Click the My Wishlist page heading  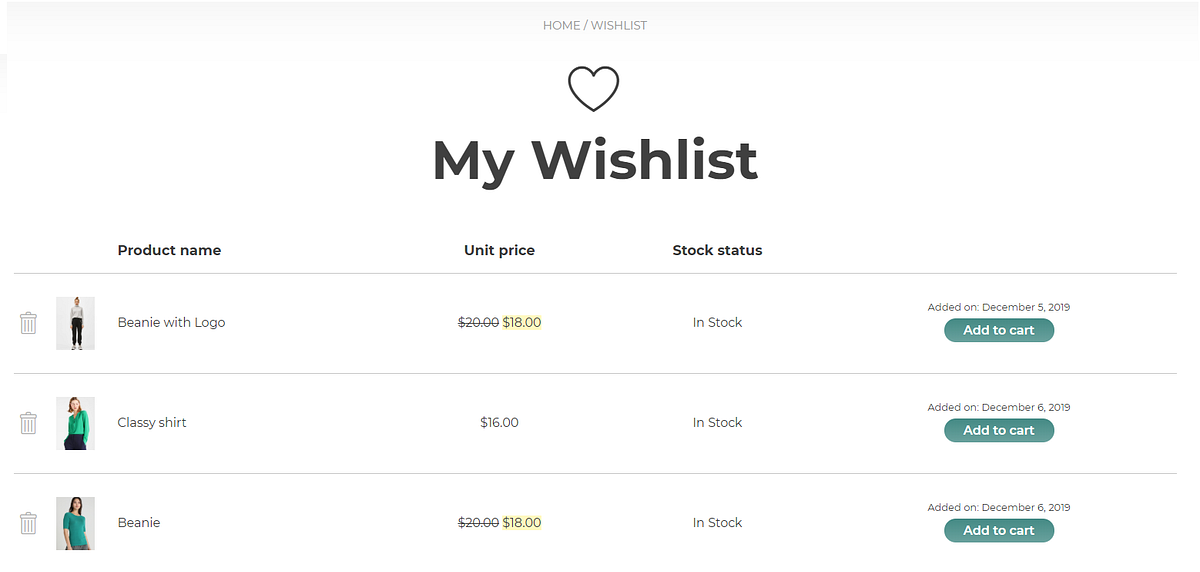pyautogui.click(x=595, y=160)
